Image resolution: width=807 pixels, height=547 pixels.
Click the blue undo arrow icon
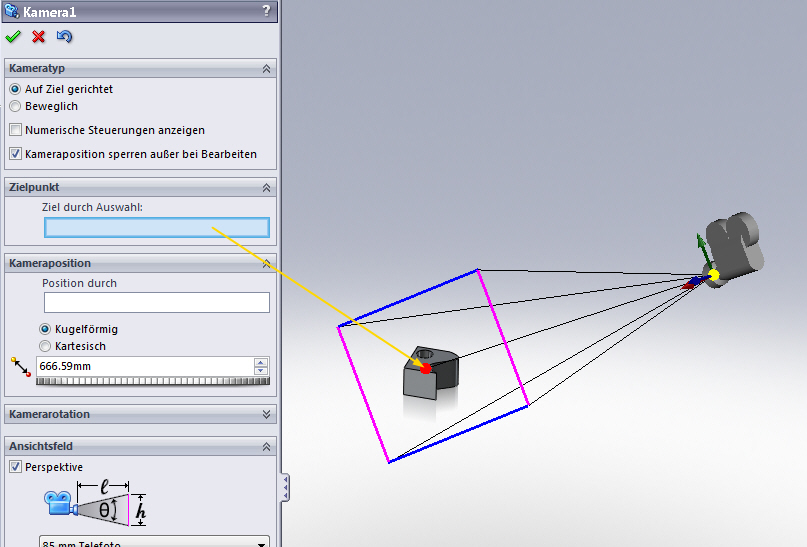64,37
